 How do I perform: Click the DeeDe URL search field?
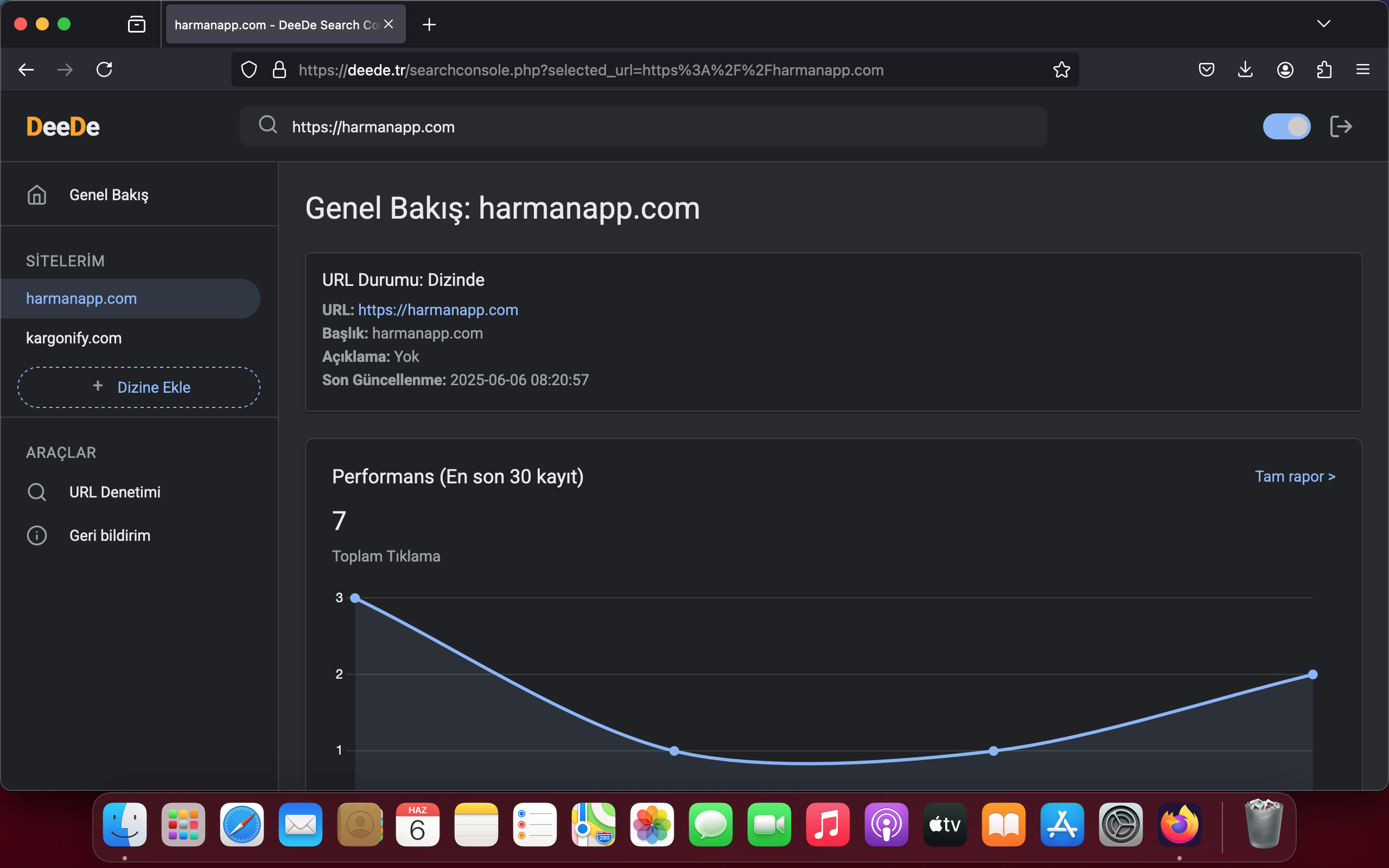pos(643,127)
